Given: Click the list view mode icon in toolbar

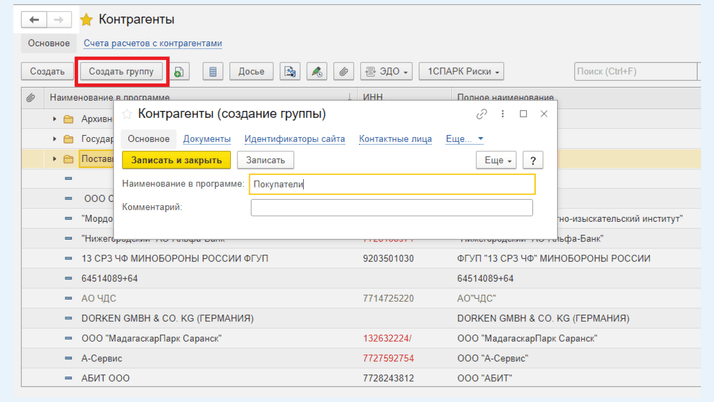Looking at the screenshot, I should (213, 72).
